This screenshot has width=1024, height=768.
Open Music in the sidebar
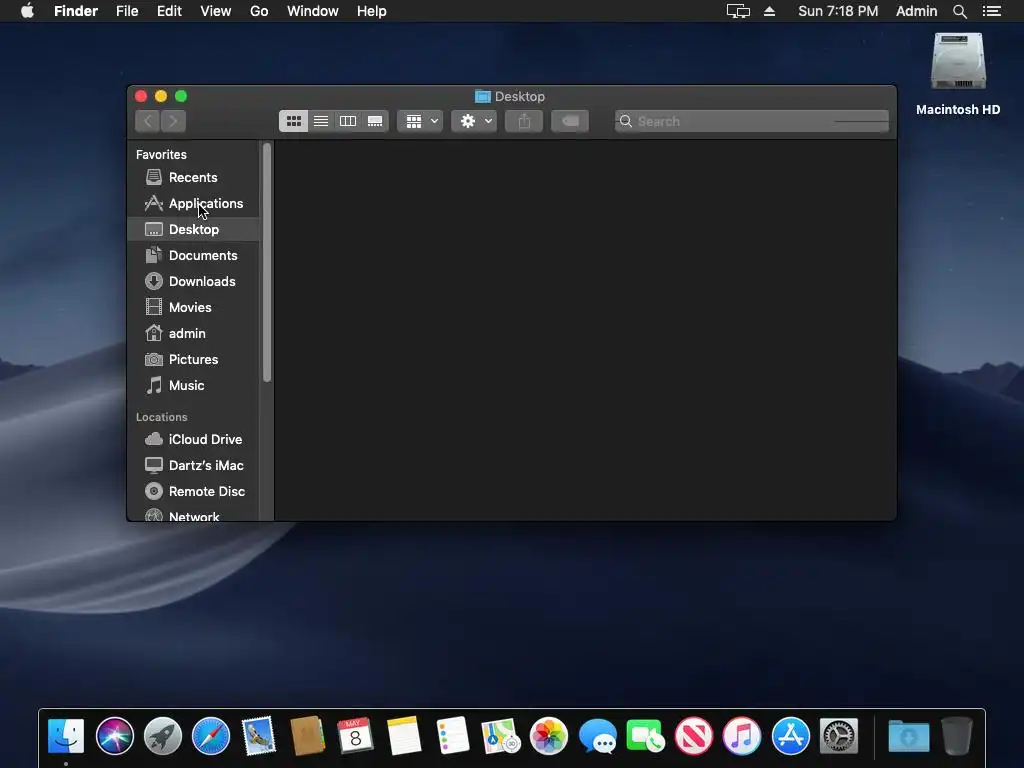coord(193,385)
